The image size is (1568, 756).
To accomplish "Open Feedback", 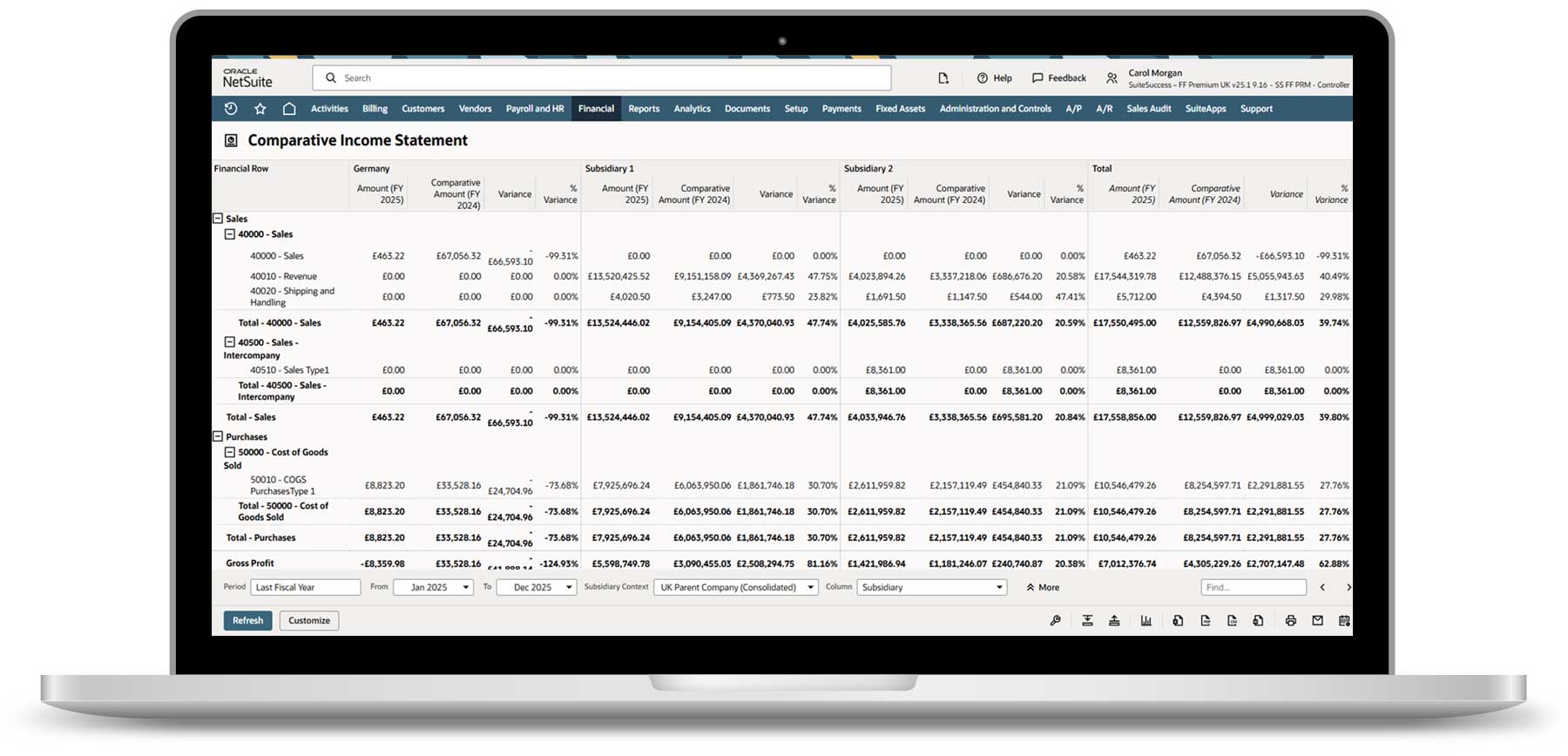I will coord(1059,78).
